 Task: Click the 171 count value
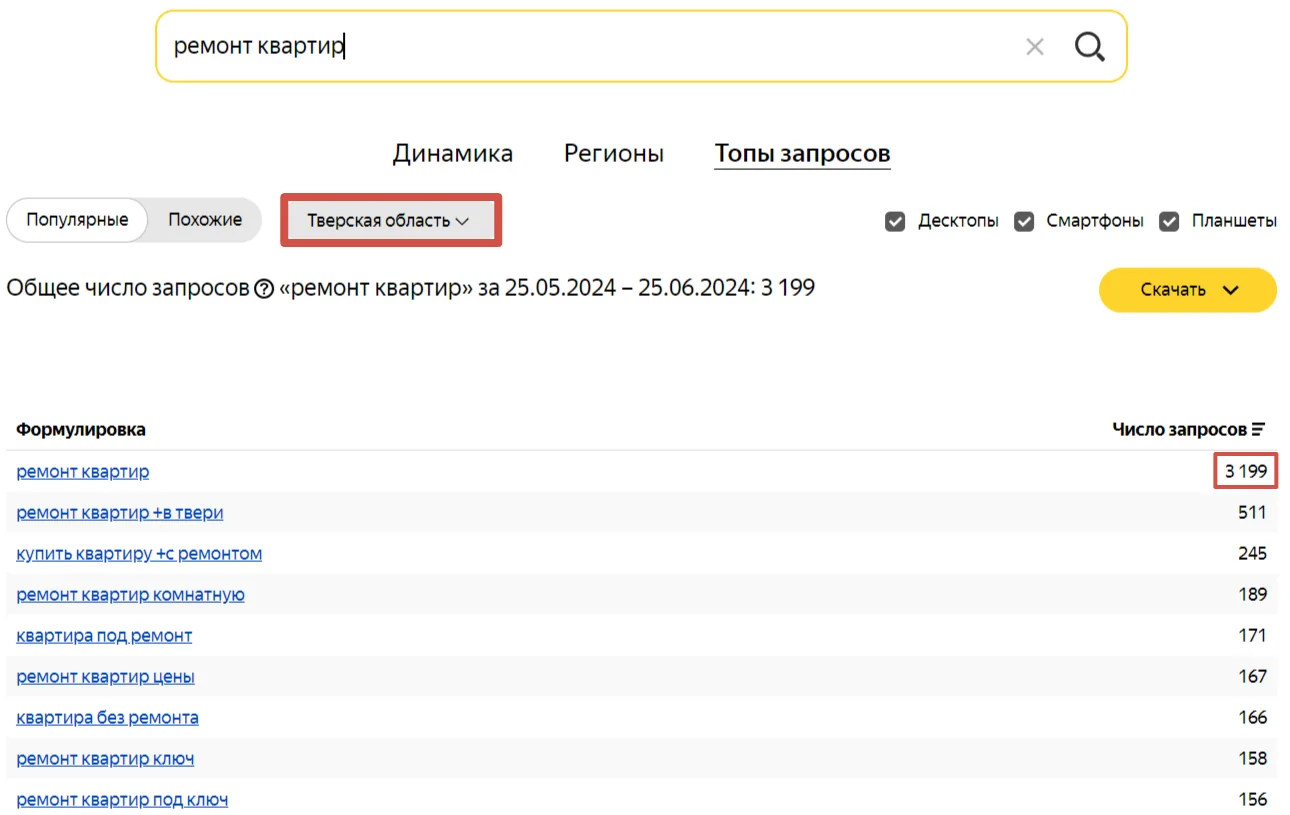(1253, 636)
